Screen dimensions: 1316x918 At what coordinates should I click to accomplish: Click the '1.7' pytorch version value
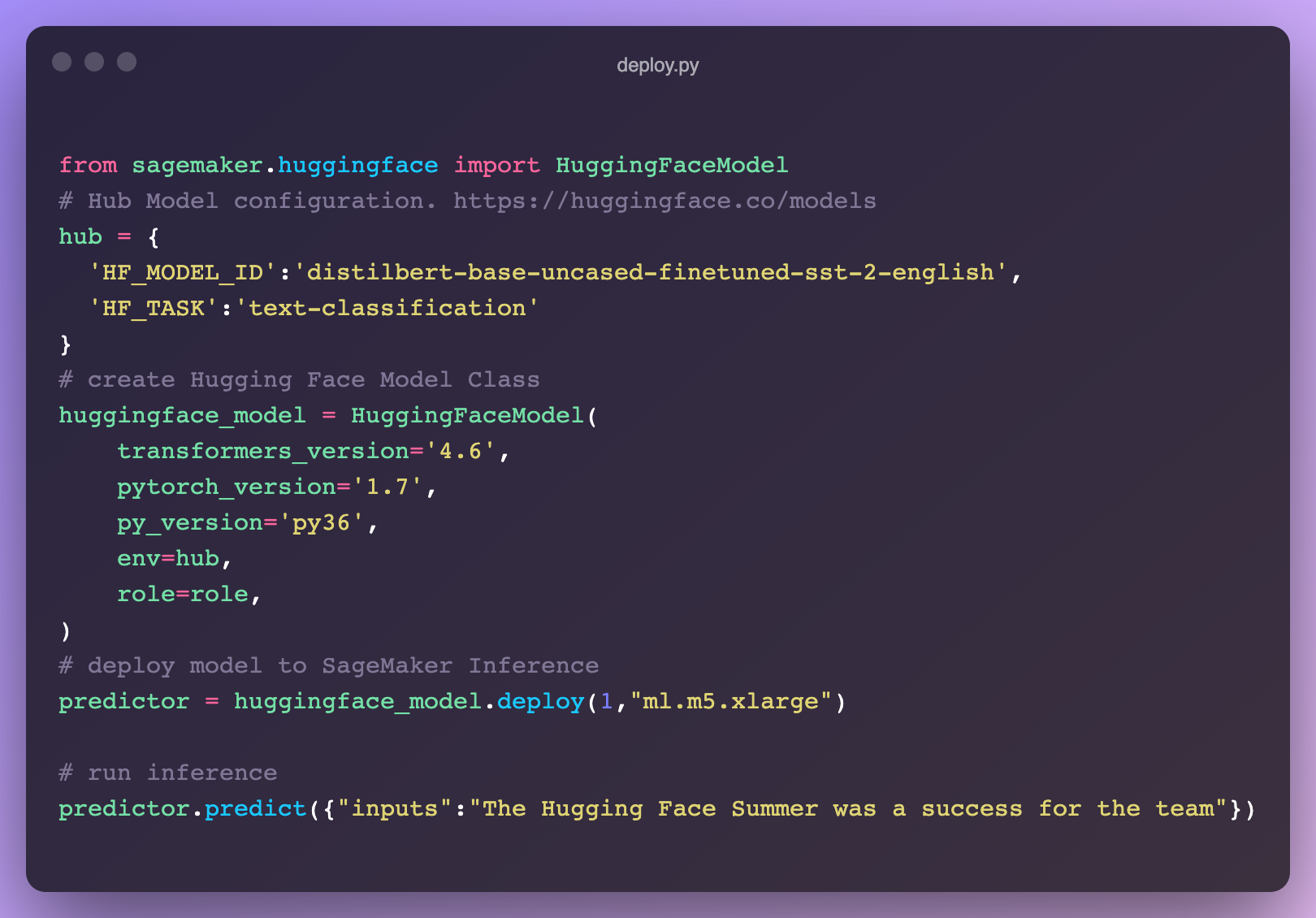[x=387, y=487]
